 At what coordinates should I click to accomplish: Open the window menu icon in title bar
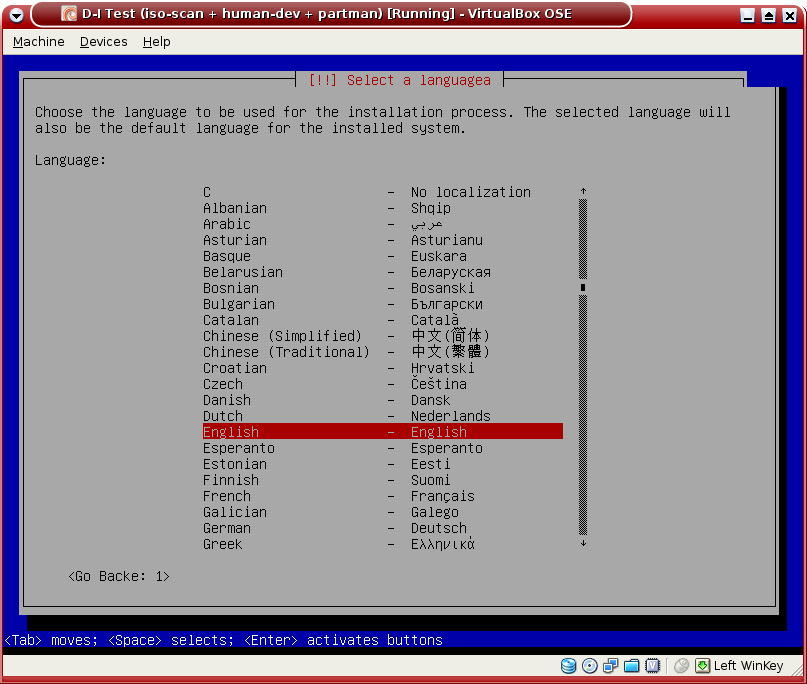pos(16,14)
